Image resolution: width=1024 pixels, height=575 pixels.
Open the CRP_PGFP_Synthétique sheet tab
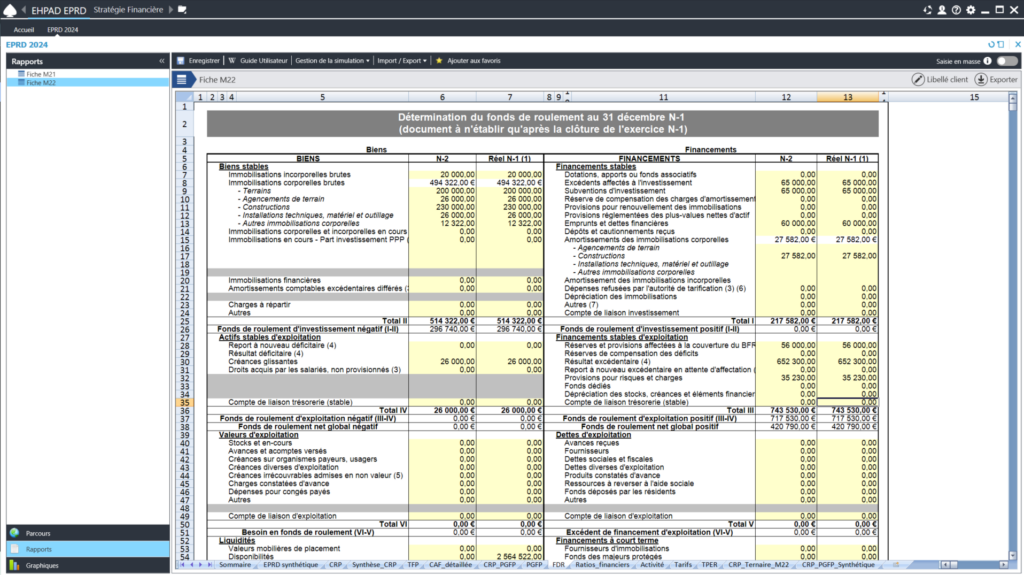point(838,565)
